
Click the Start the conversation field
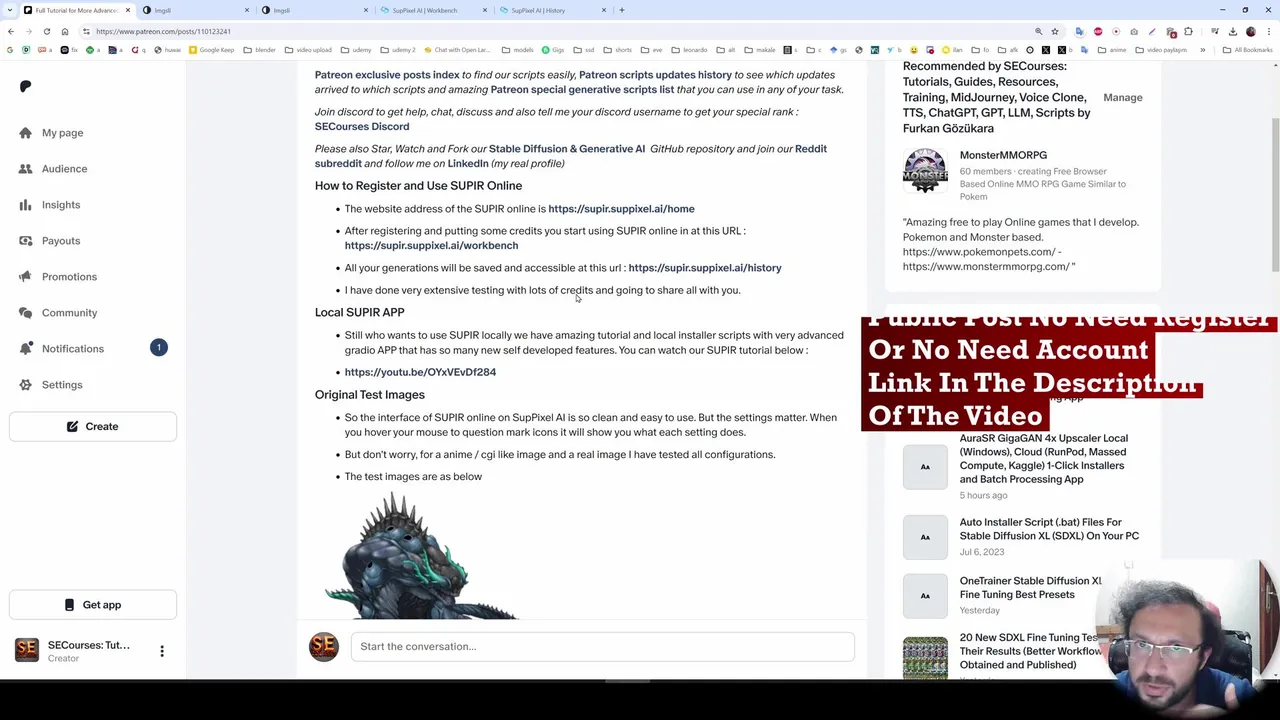(x=602, y=647)
